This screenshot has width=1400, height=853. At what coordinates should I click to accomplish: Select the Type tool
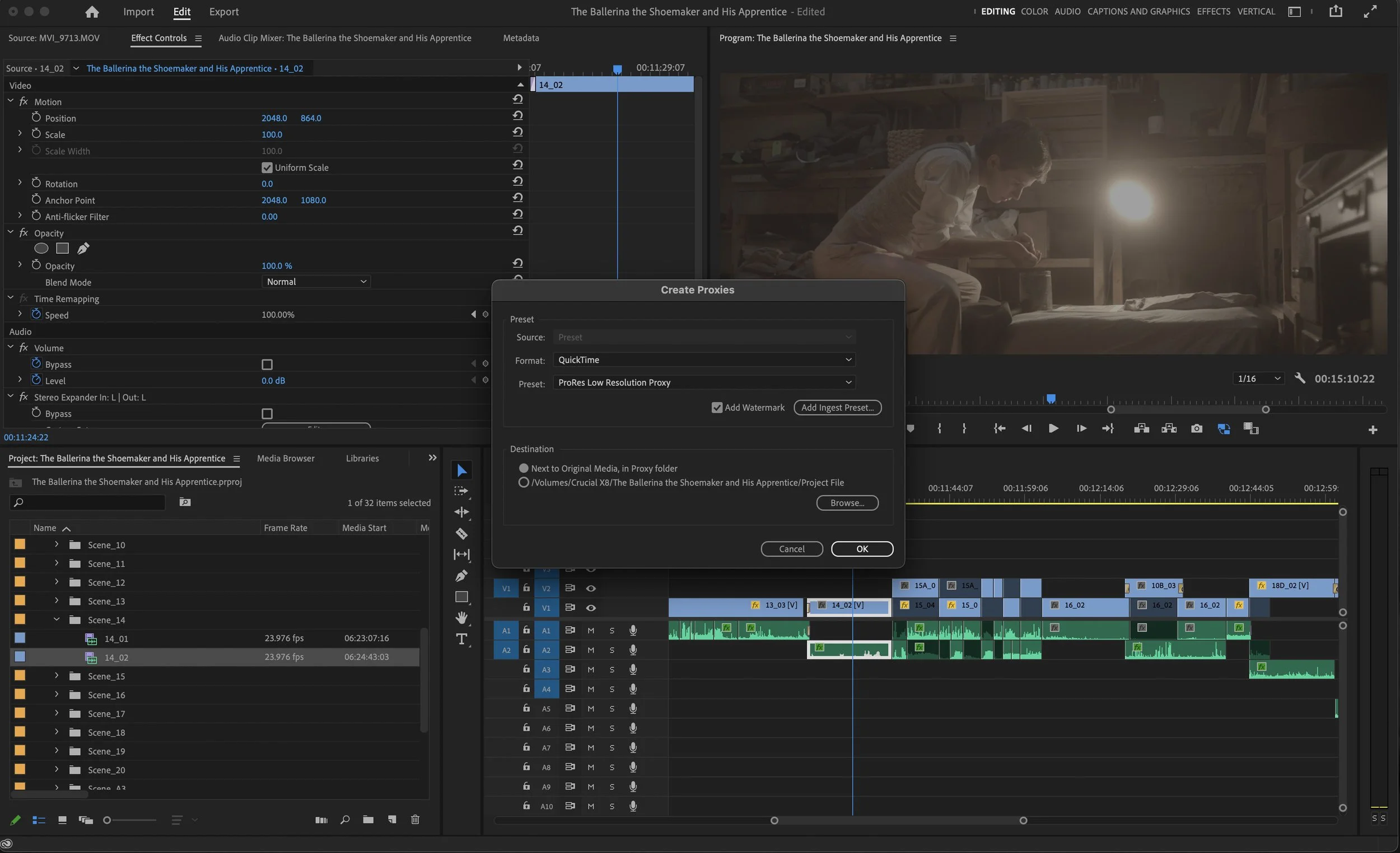pos(461,638)
